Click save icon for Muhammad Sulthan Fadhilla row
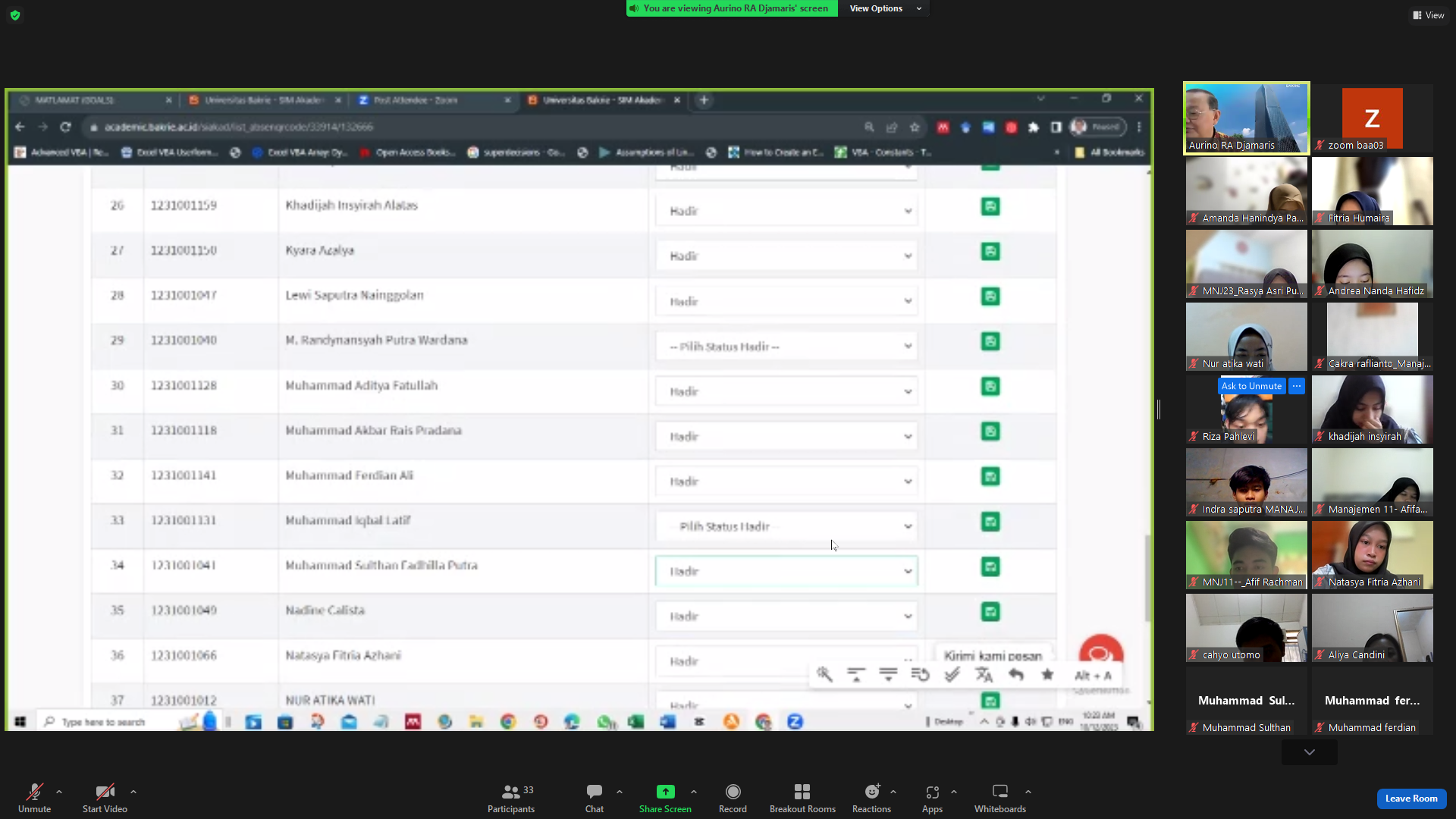Screen dimensions: 1456x819 (990, 566)
